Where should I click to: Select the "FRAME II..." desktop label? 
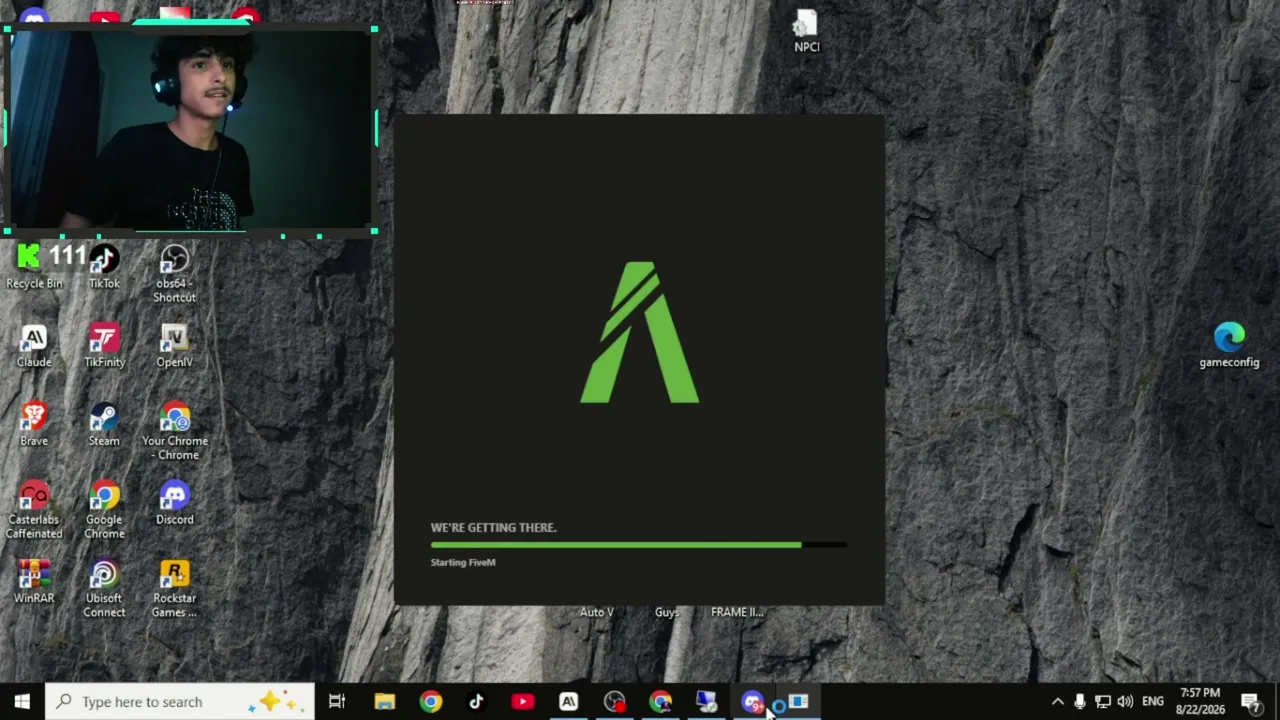[x=737, y=612]
